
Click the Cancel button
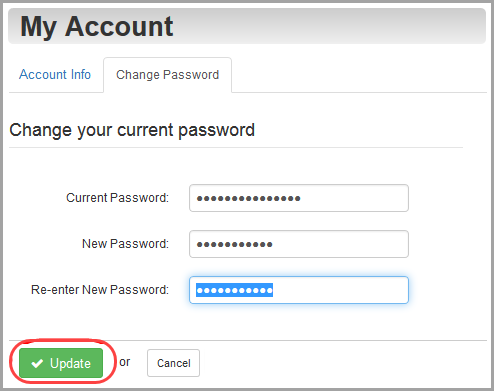click(x=173, y=363)
